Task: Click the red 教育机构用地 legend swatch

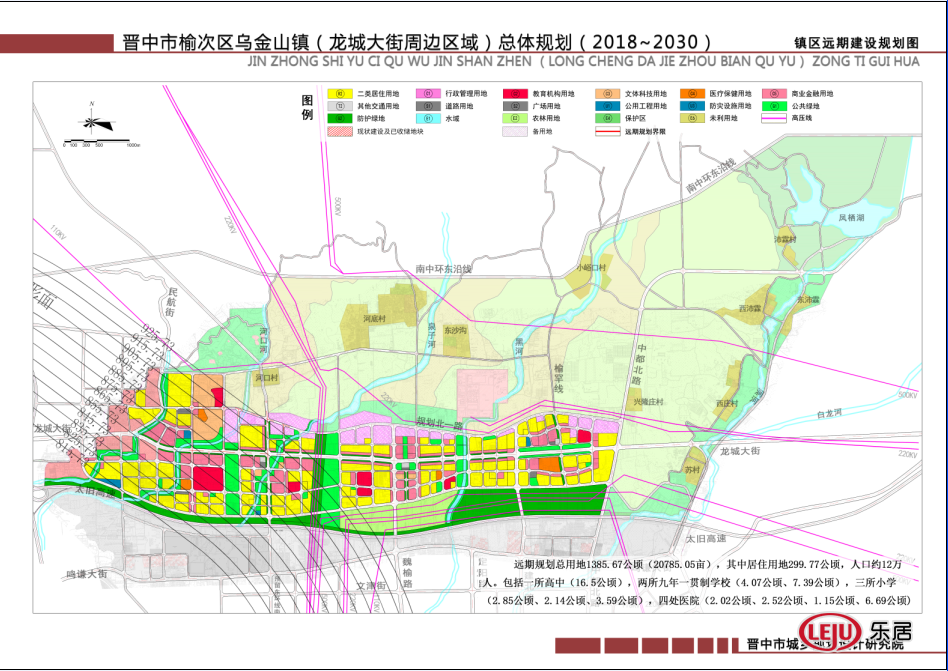Action: pos(515,94)
